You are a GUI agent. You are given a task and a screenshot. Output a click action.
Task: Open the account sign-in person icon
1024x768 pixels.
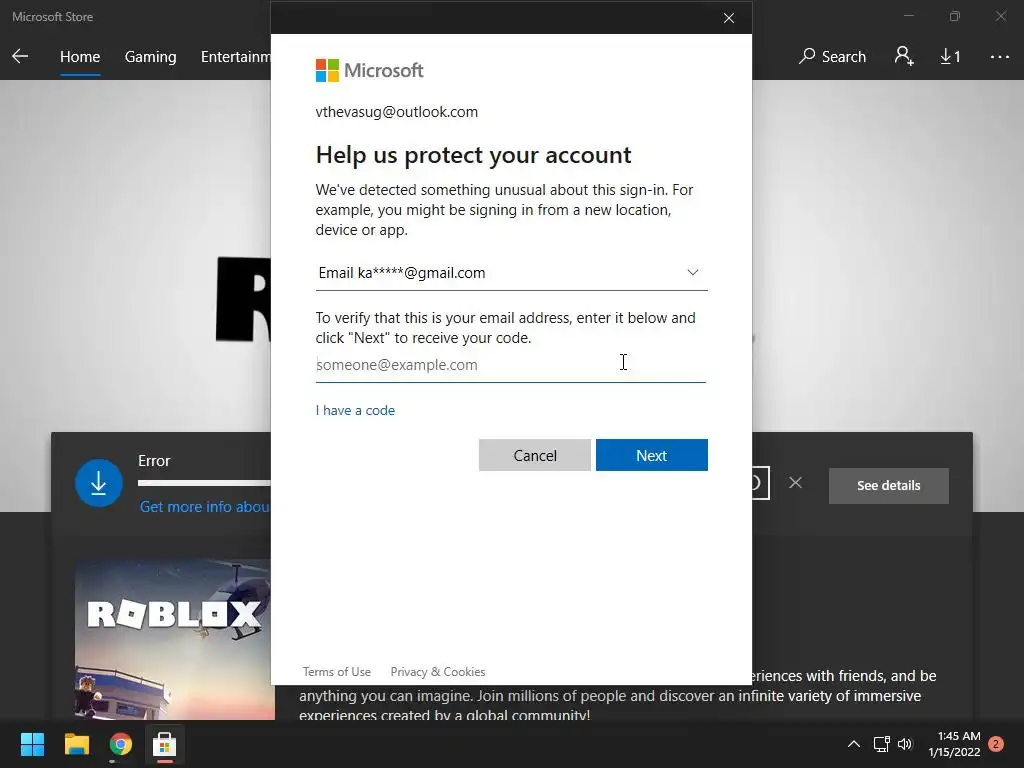point(904,57)
